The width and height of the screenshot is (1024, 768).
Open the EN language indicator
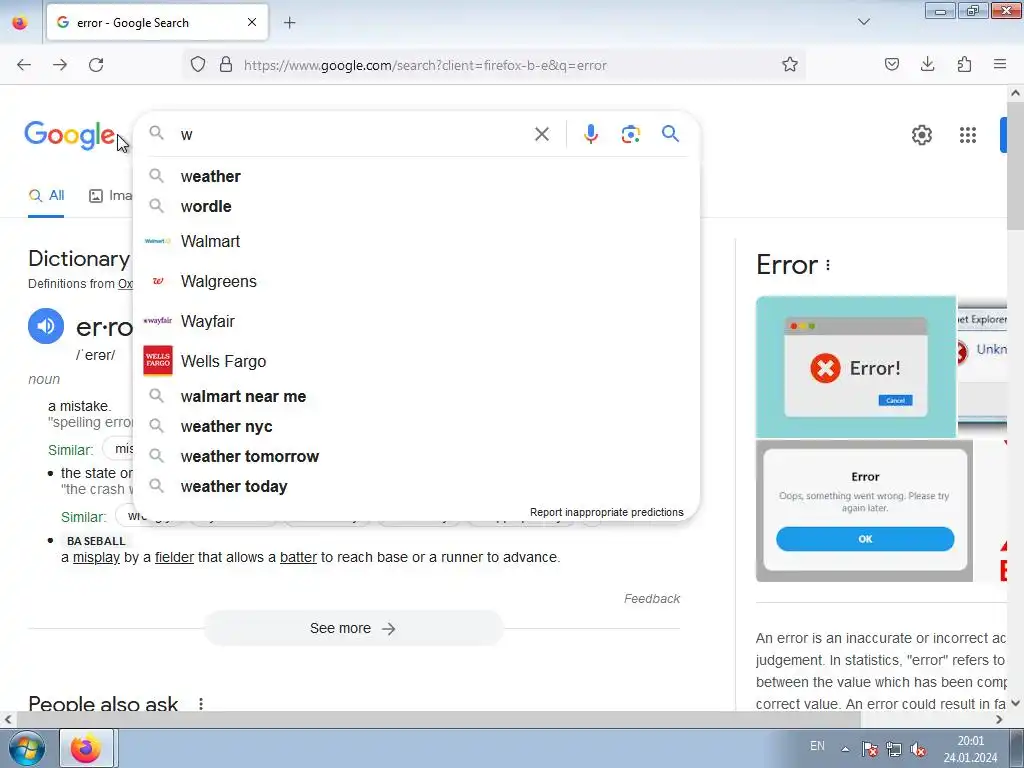click(817, 746)
